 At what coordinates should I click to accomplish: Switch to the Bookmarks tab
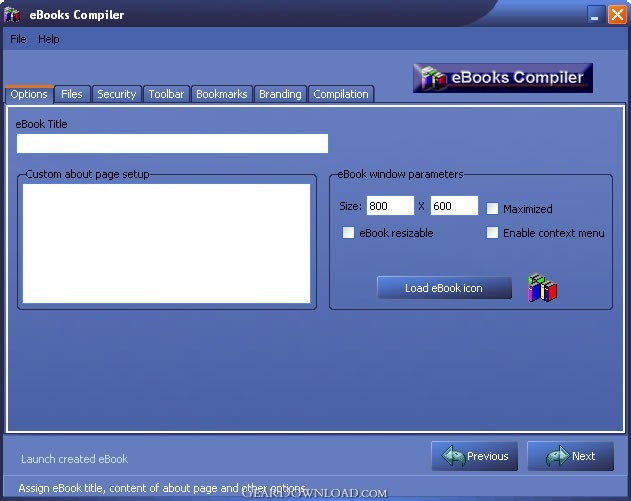(222, 94)
